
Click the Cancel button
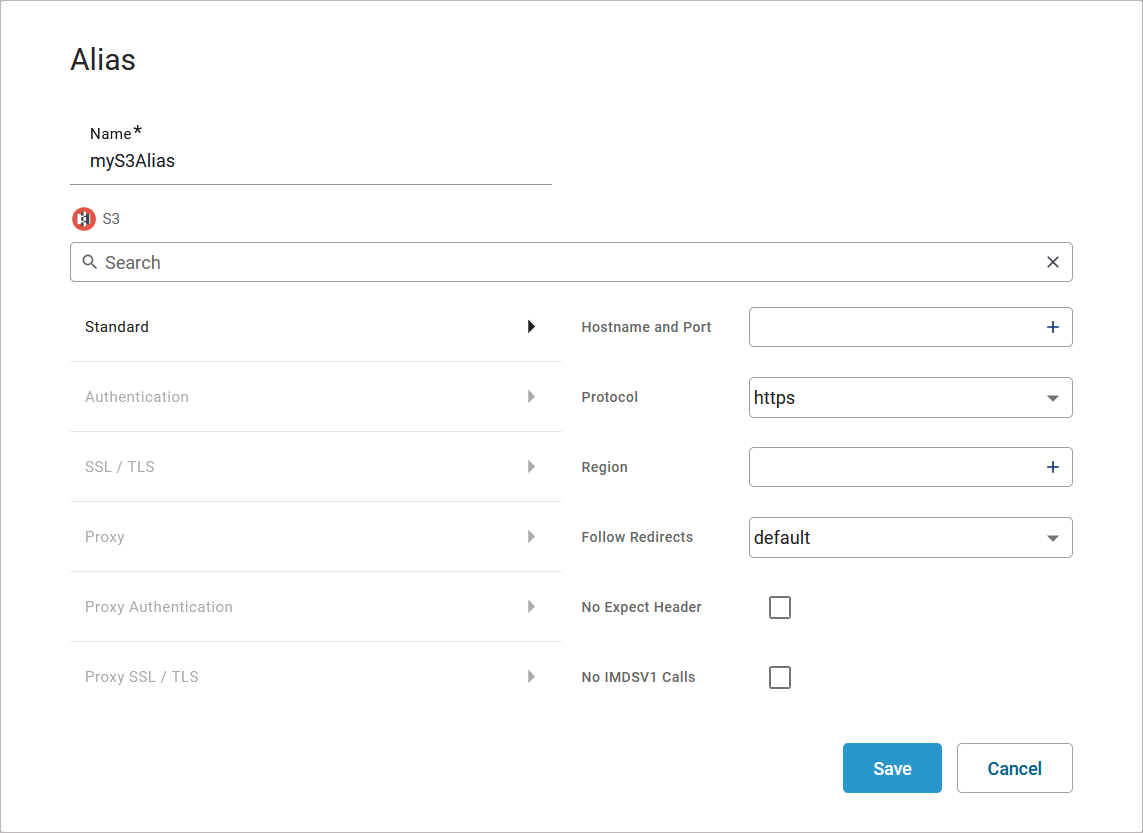tap(1014, 768)
